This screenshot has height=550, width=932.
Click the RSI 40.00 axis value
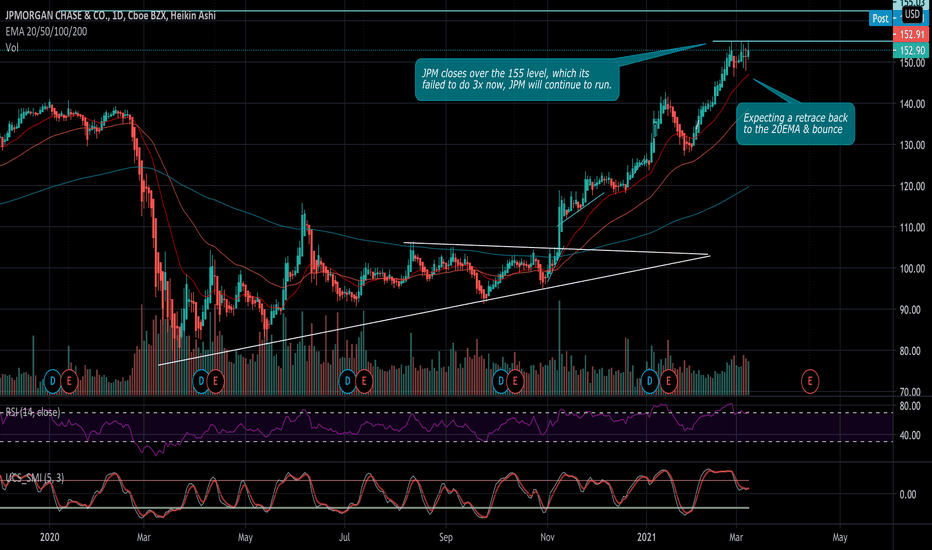click(911, 435)
